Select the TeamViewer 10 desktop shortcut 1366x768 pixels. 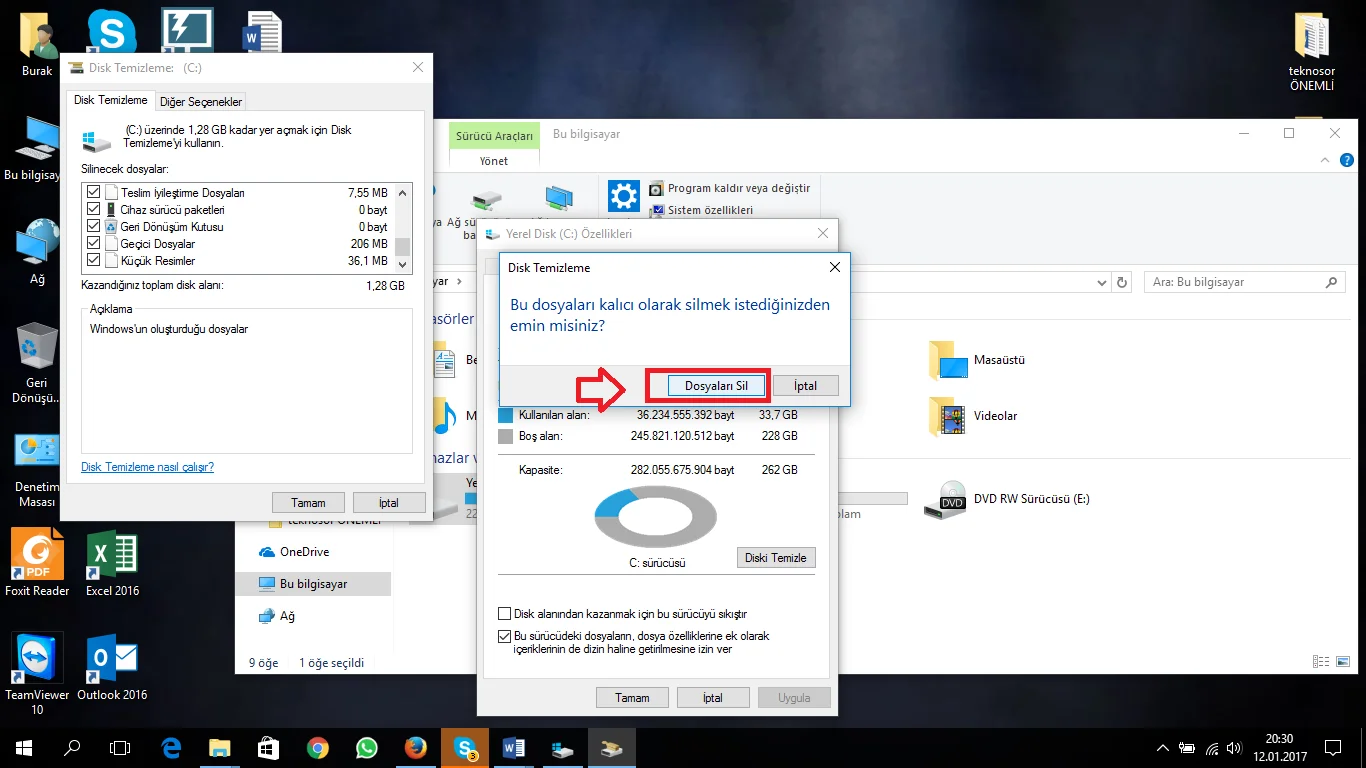(37, 660)
